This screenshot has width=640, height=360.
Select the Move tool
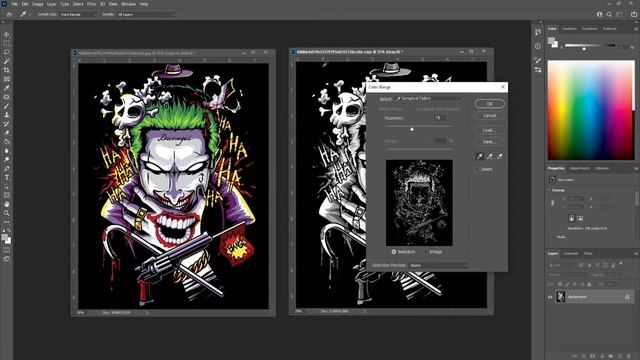[7, 35]
